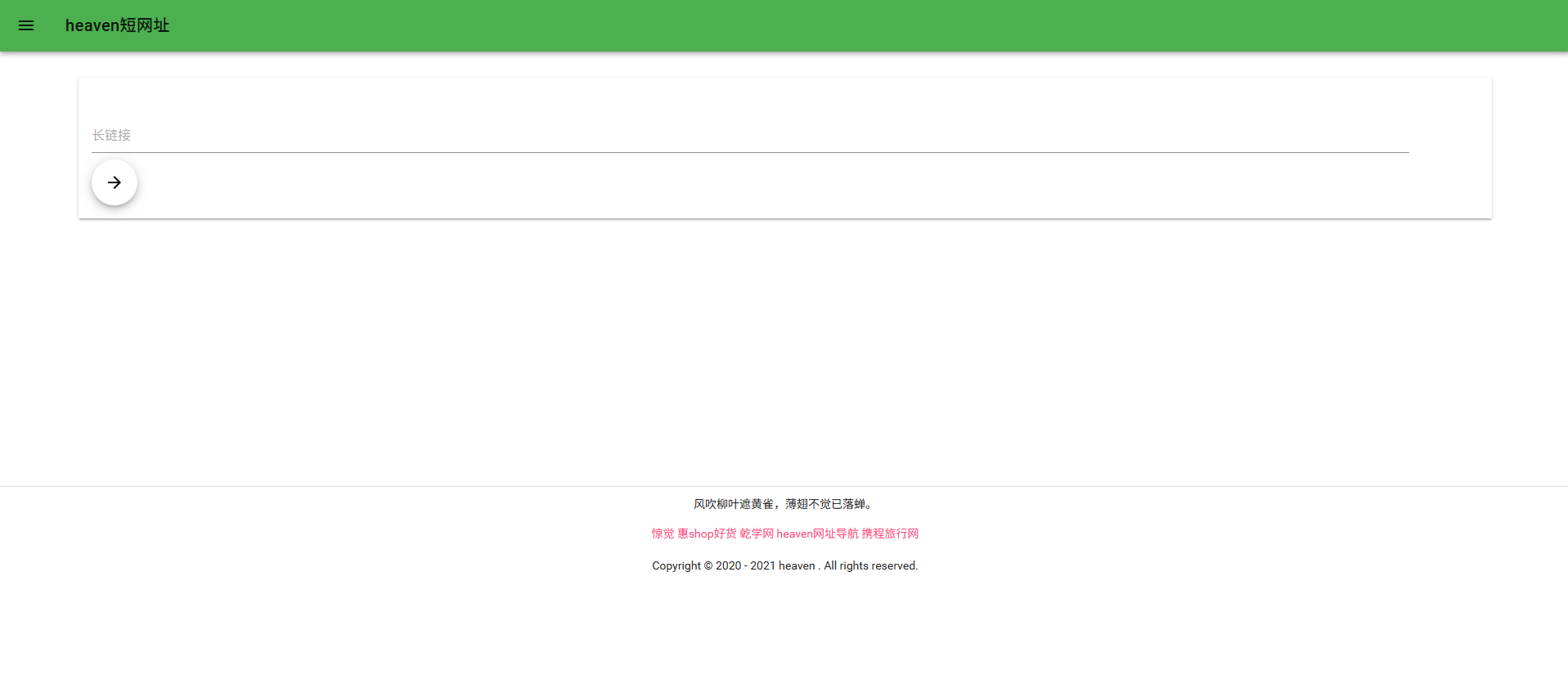Click the '2020 - 2021' year text
Image resolution: width=1568 pixels, height=689 pixels.
pos(745,565)
